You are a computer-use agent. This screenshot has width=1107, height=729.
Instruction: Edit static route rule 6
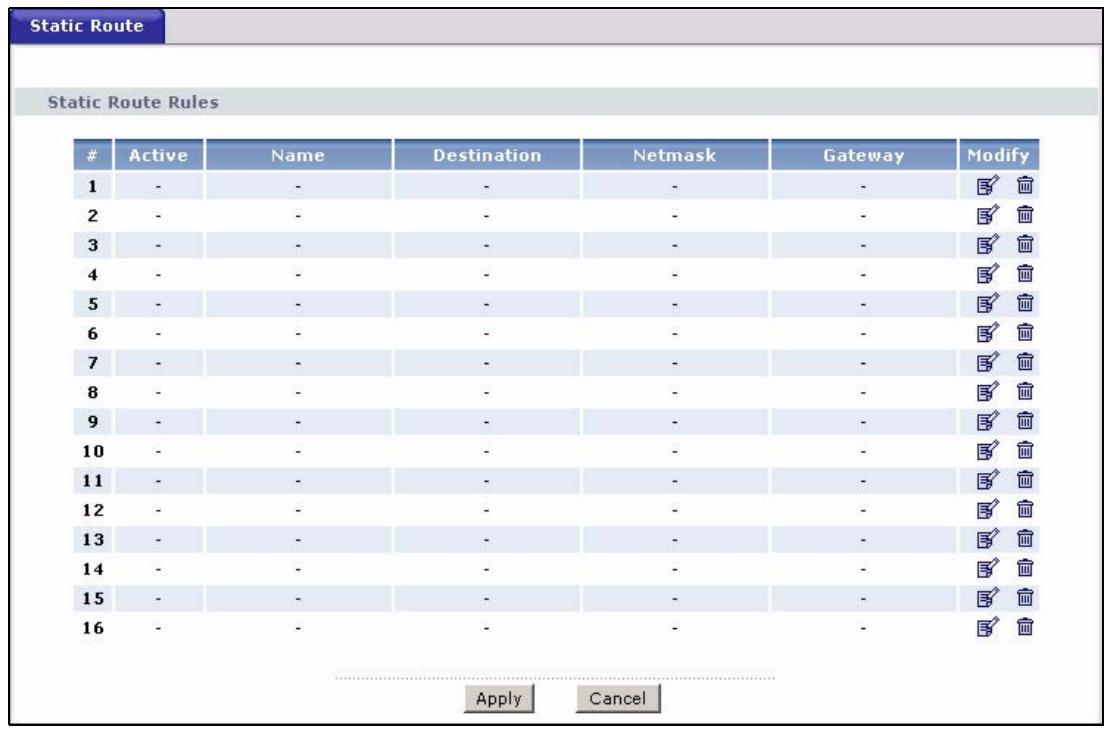pyautogui.click(x=988, y=332)
